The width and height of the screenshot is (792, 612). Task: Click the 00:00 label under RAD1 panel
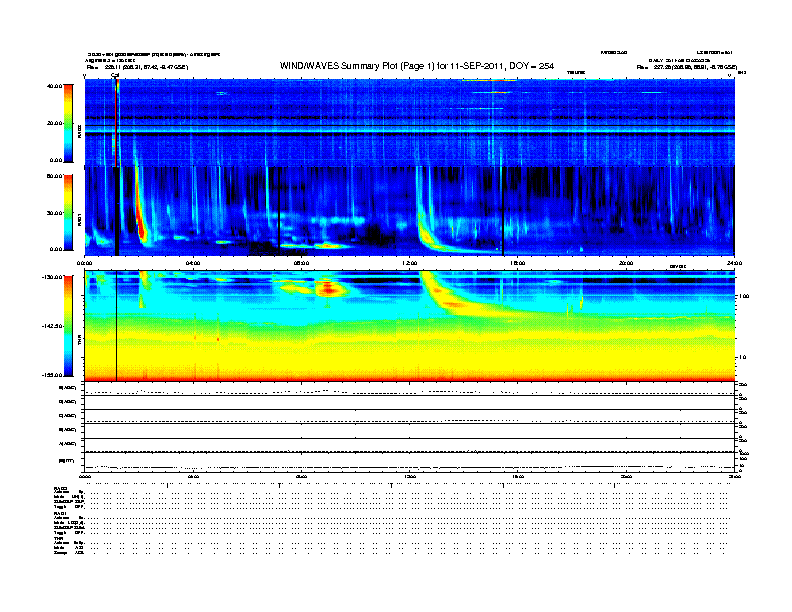click(x=84, y=263)
